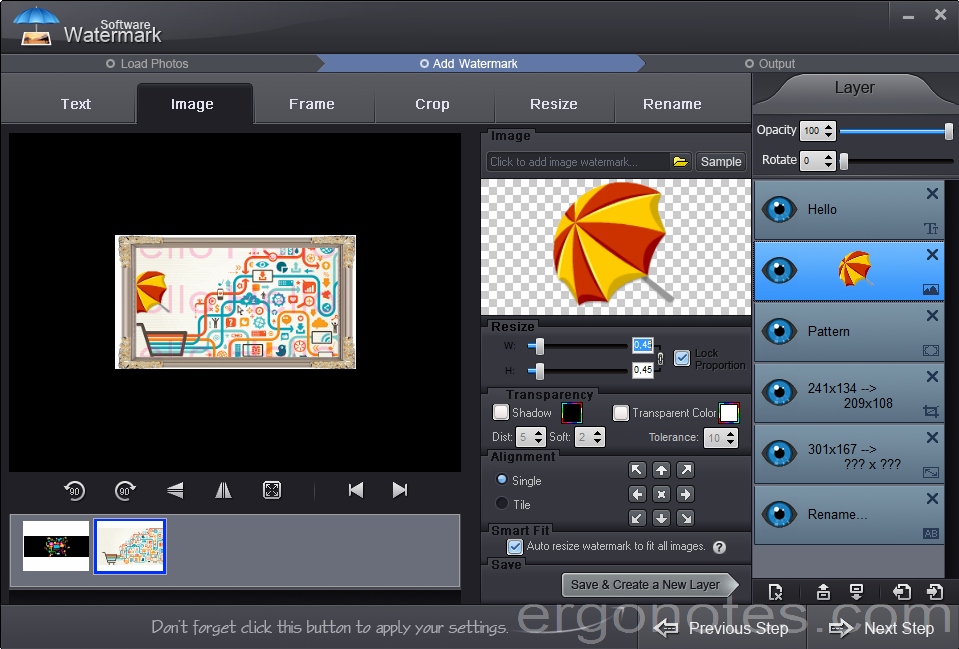Click the delete-layer page icon in layer toolbar

pos(775,592)
